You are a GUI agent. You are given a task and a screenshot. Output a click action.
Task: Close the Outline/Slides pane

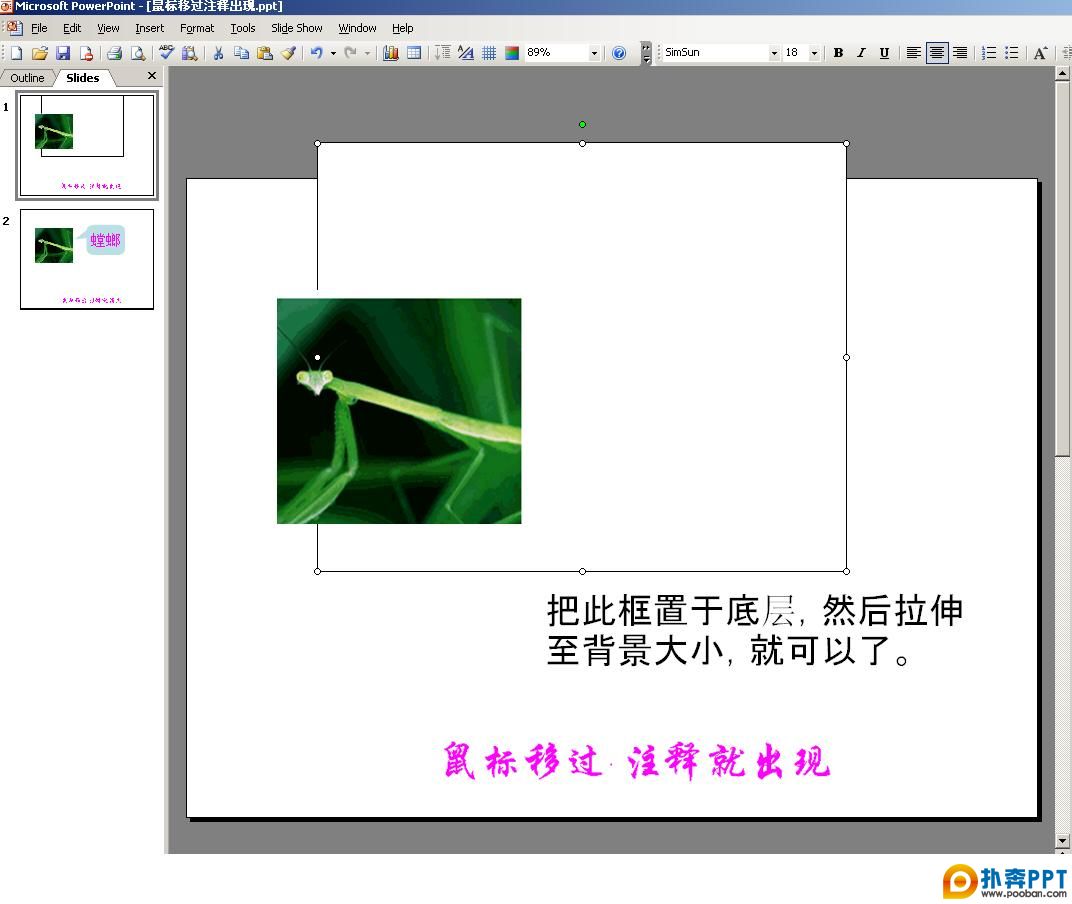coord(152,76)
